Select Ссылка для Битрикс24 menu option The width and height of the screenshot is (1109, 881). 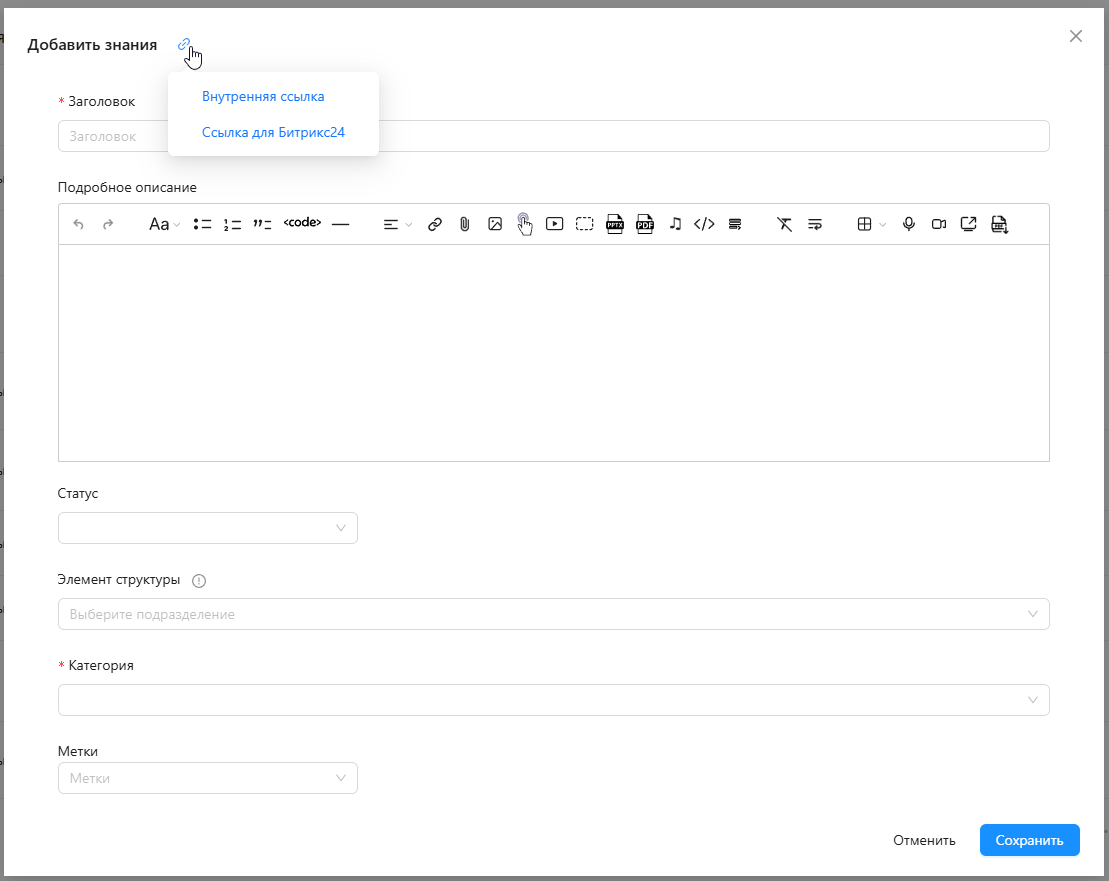tap(273, 133)
